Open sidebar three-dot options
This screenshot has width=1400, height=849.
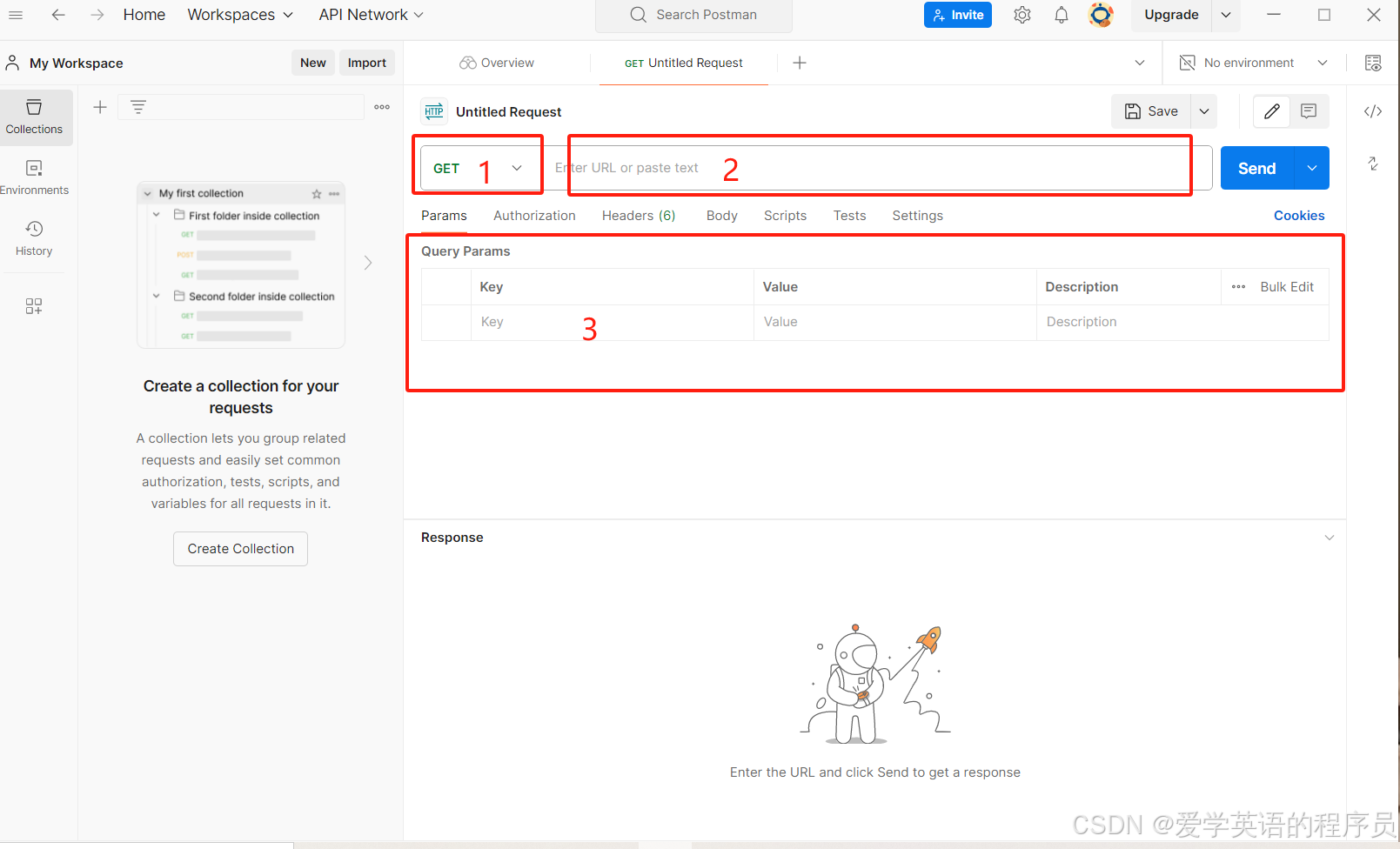(382, 107)
